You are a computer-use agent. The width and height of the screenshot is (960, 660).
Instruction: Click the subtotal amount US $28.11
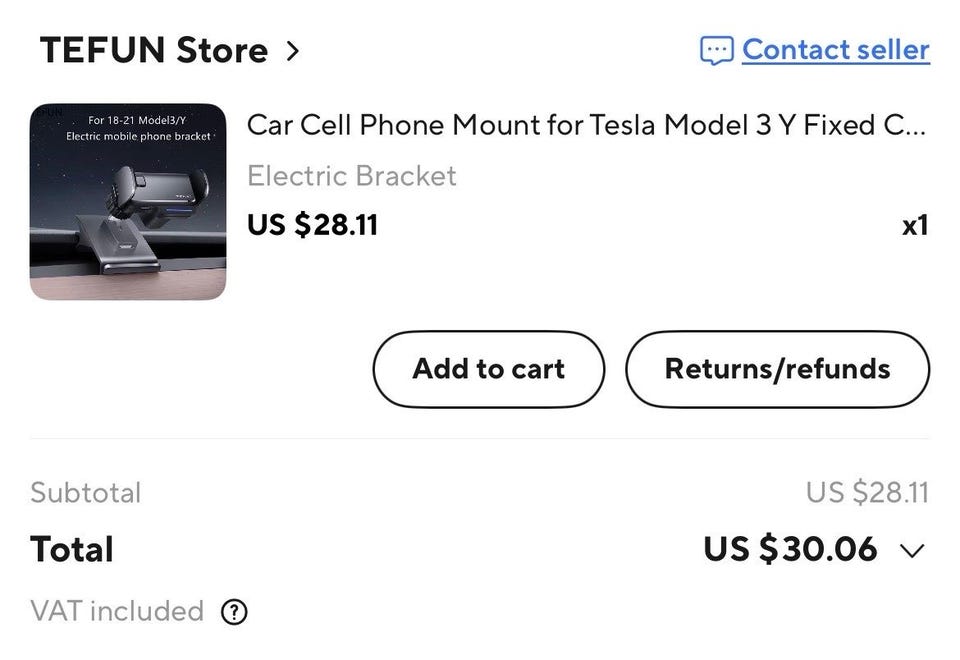coord(867,492)
